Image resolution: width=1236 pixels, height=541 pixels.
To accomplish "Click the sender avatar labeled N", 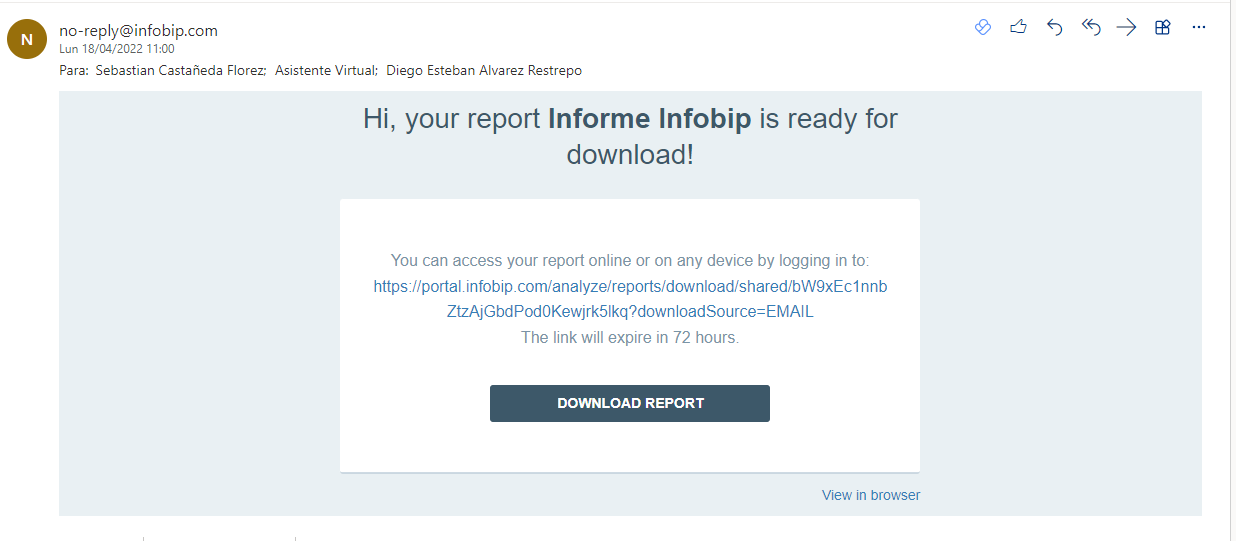I will 27,40.
